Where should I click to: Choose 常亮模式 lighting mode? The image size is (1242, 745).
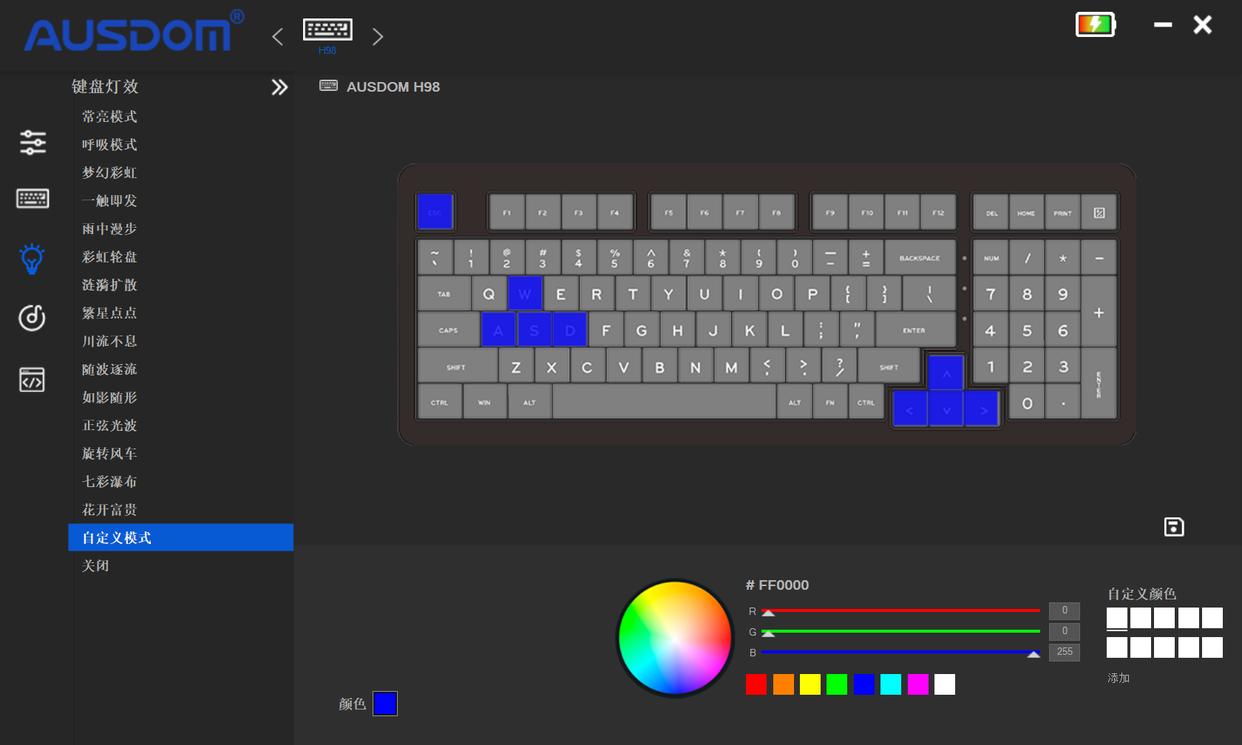[x=110, y=117]
